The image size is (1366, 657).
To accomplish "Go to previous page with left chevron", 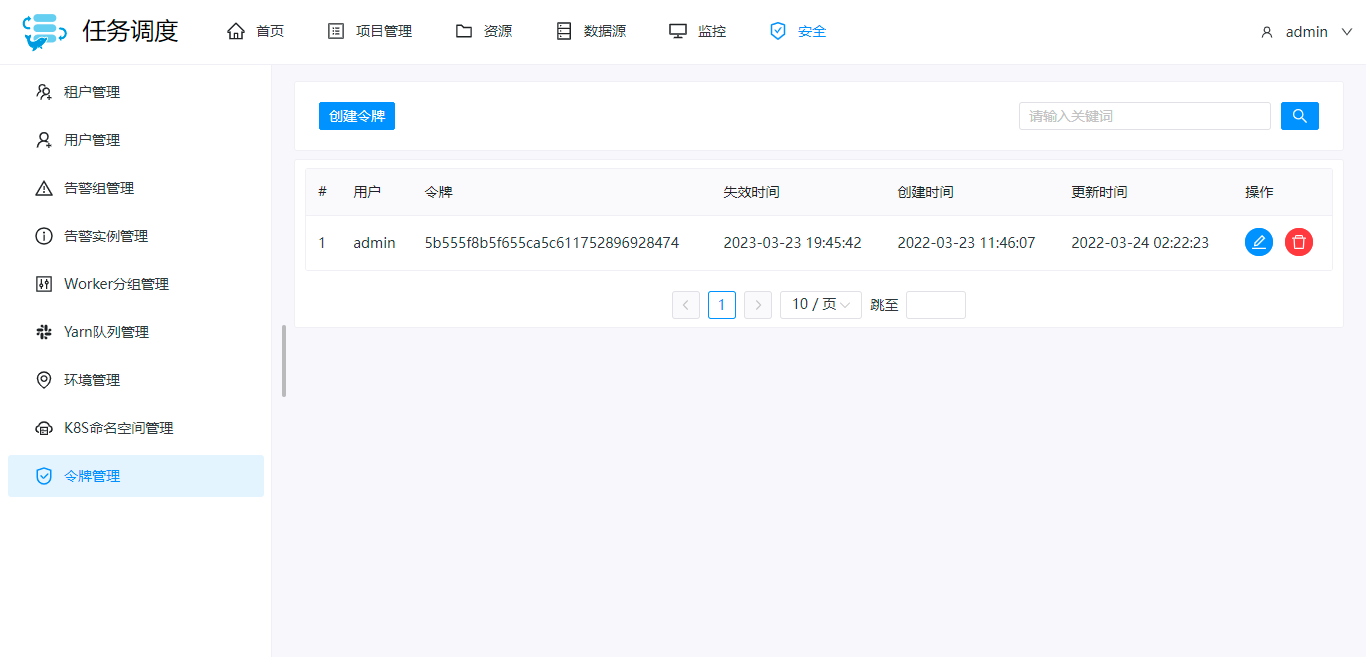I will tap(686, 305).
